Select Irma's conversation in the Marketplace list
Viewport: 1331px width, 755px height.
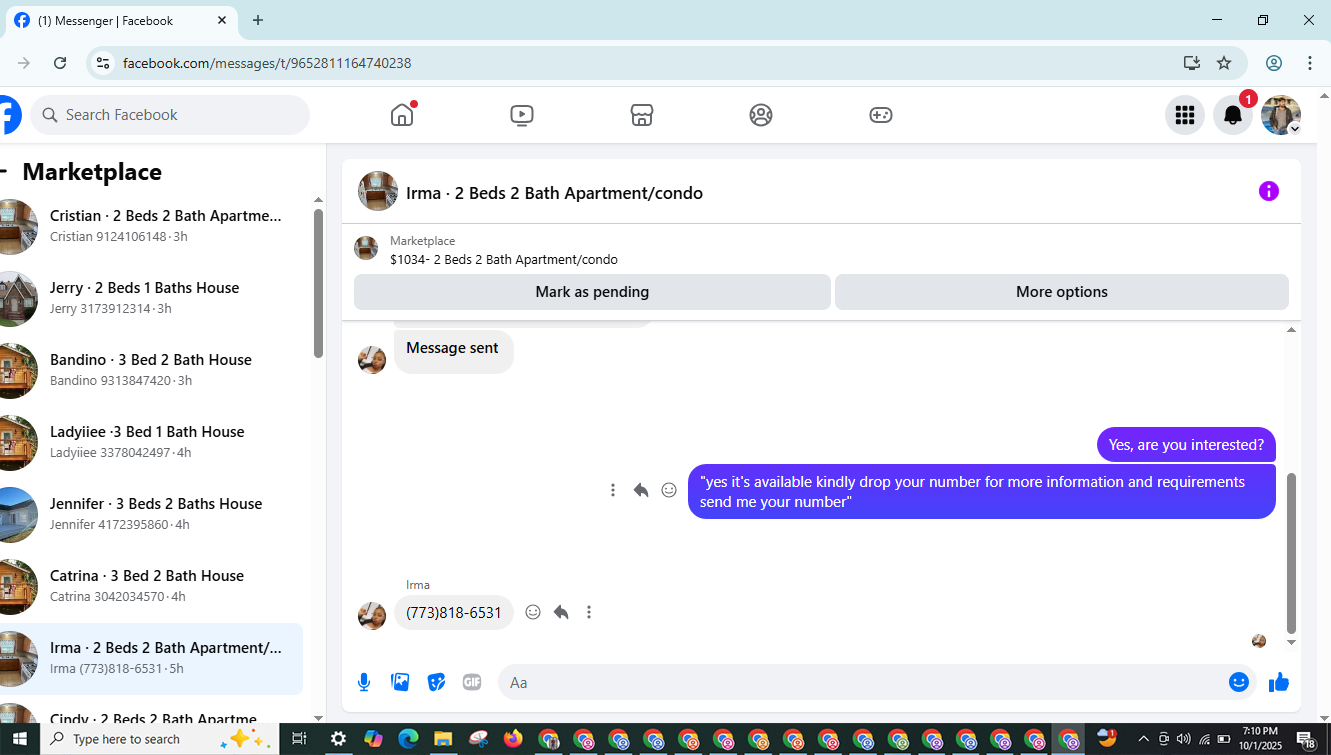(152, 658)
